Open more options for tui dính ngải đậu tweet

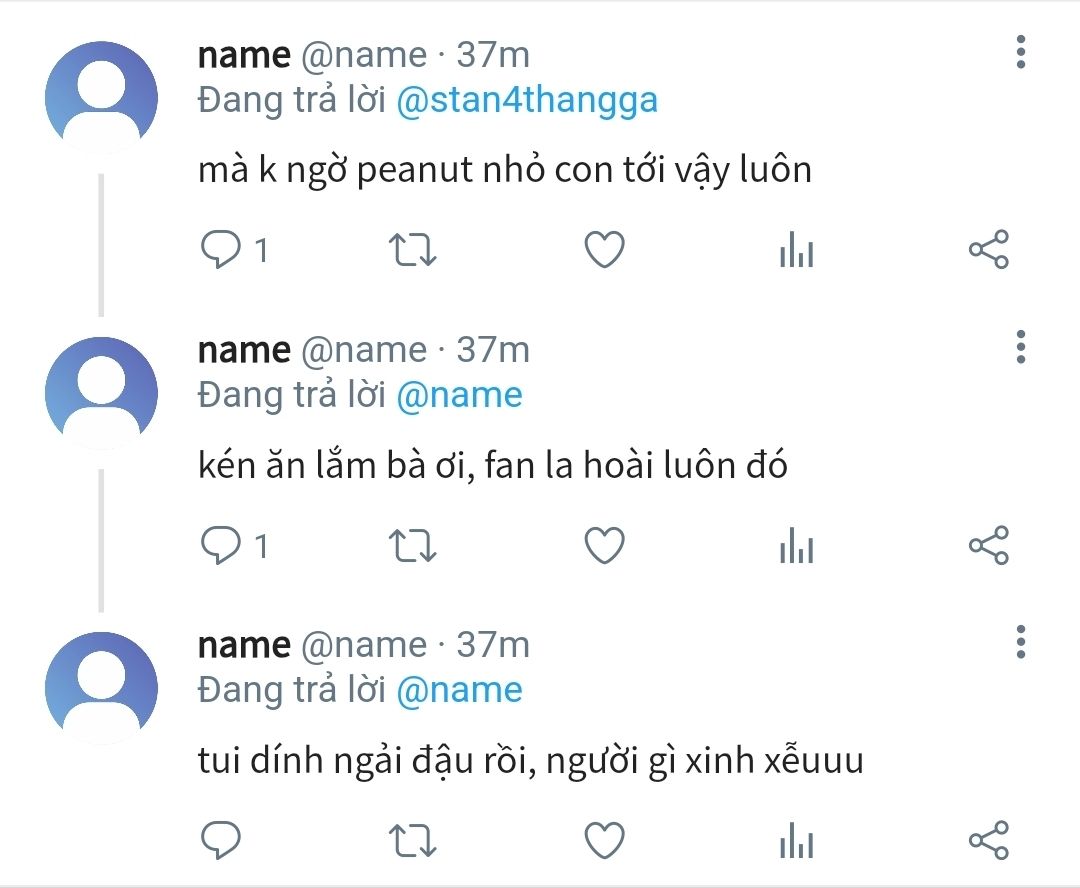pyautogui.click(x=1021, y=641)
